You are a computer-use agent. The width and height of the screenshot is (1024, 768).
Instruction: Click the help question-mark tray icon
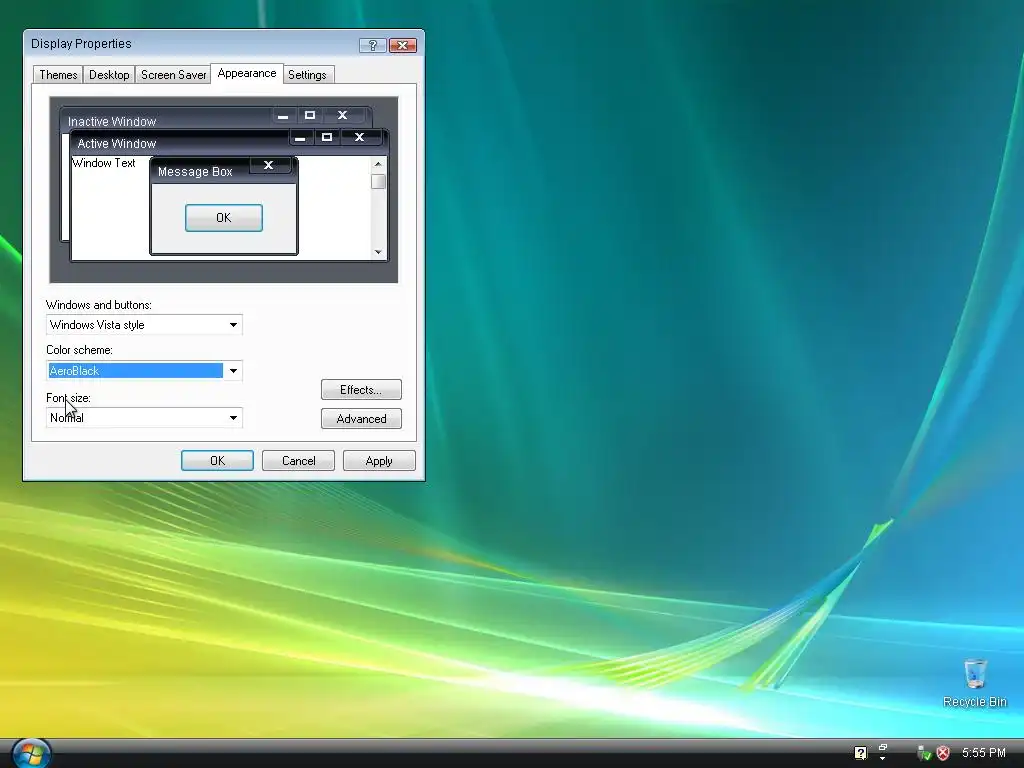(860, 753)
